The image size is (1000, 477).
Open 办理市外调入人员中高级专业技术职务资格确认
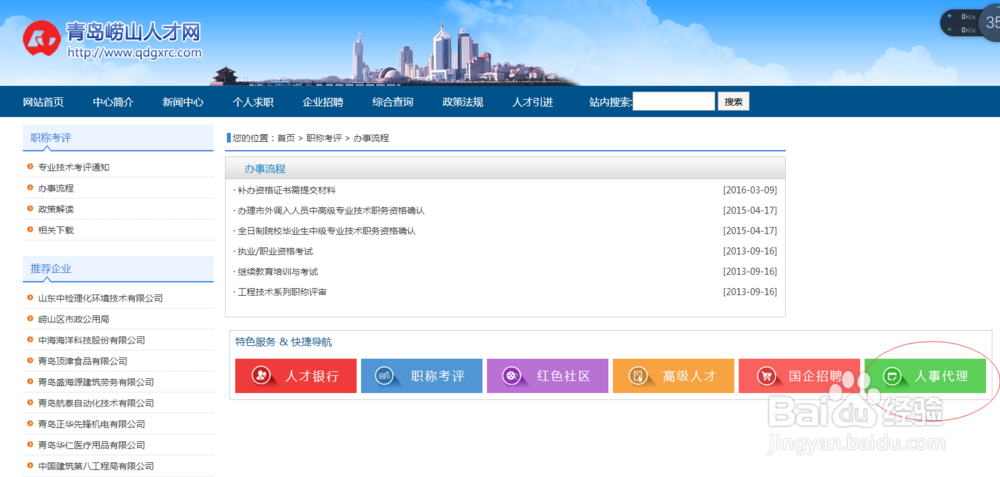tap(331, 210)
